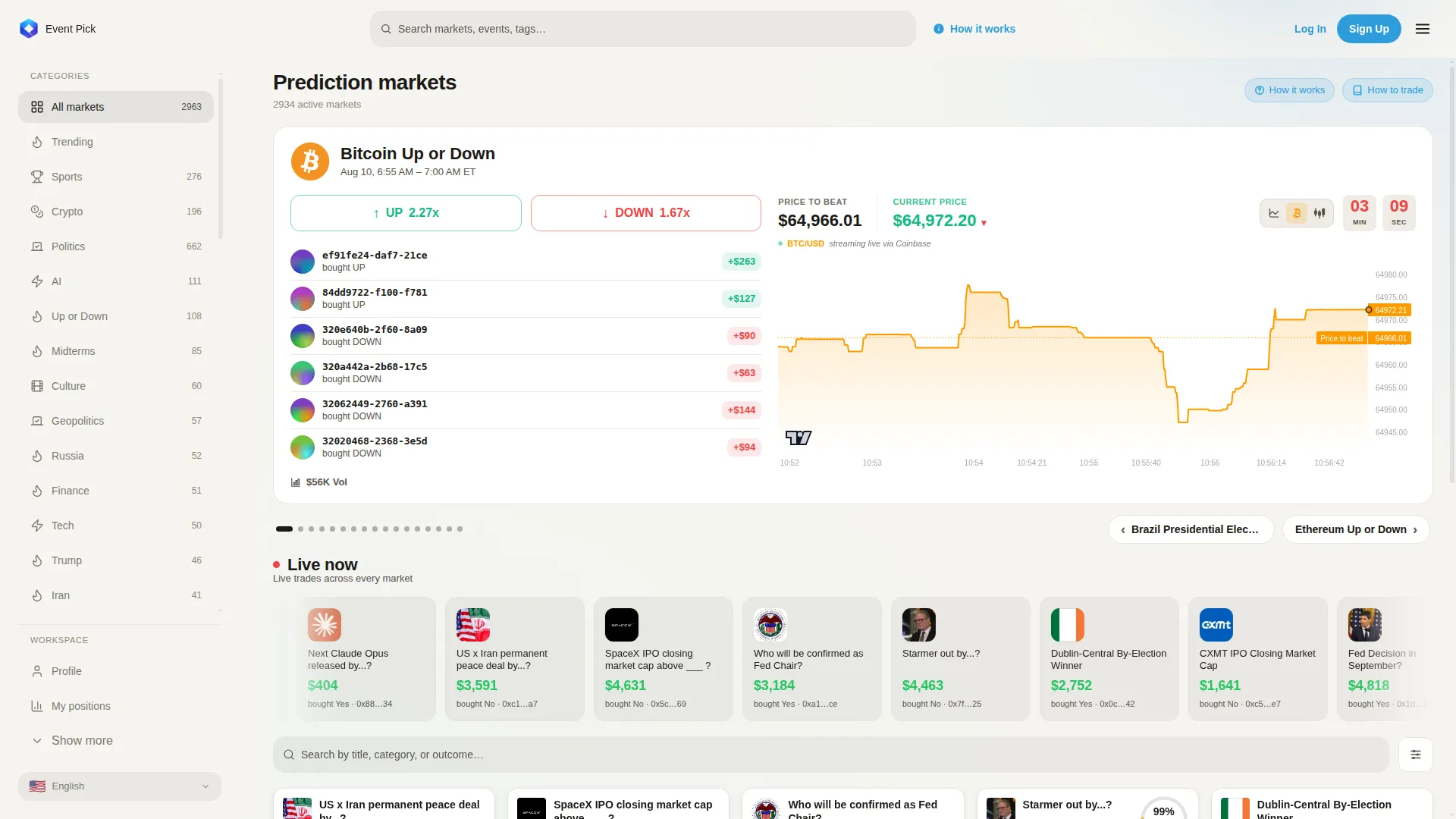Switch to candlestick chart icon

1319,213
